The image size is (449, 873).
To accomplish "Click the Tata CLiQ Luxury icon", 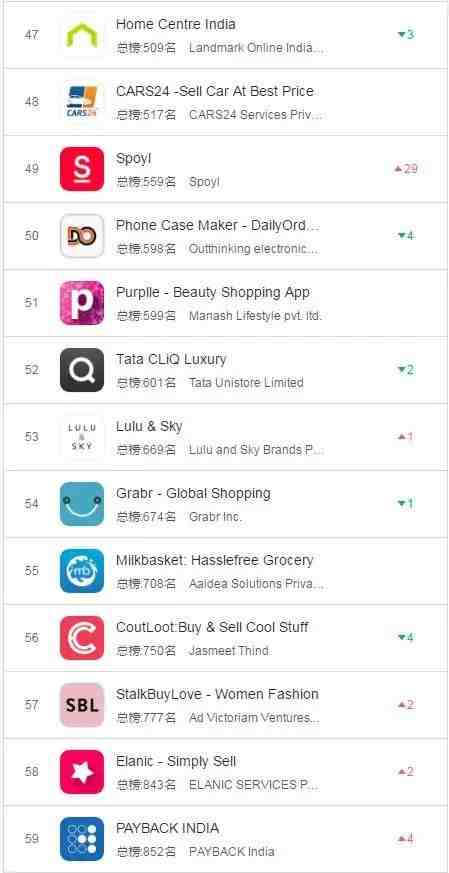I will point(82,370).
